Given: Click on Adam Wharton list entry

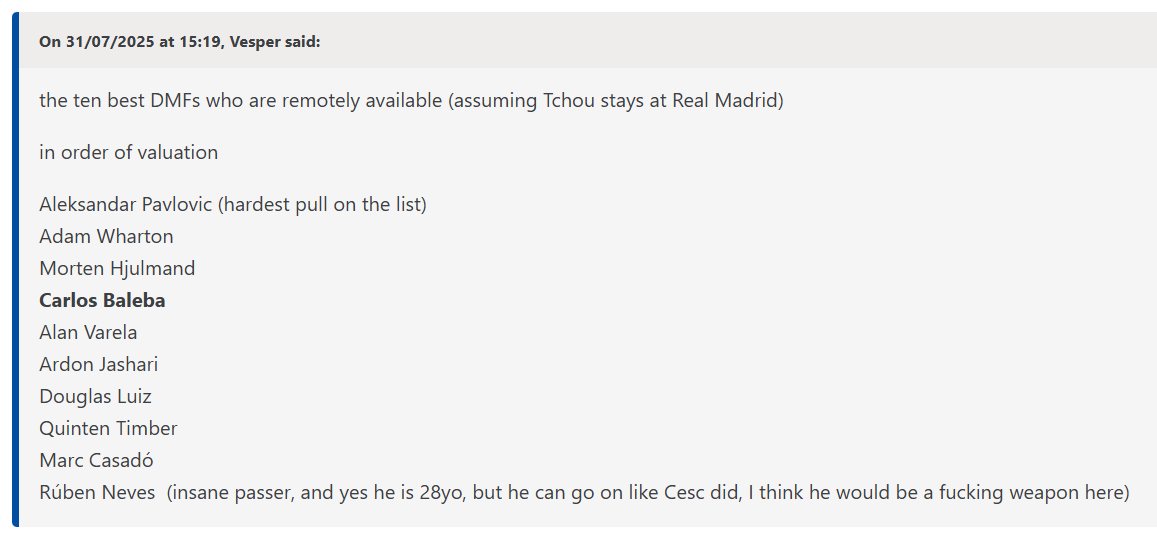Looking at the screenshot, I should [106, 236].
